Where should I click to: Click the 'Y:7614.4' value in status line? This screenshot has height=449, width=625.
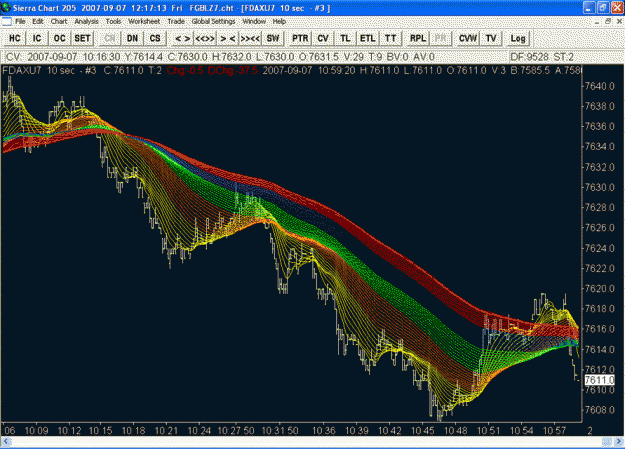pos(143,57)
